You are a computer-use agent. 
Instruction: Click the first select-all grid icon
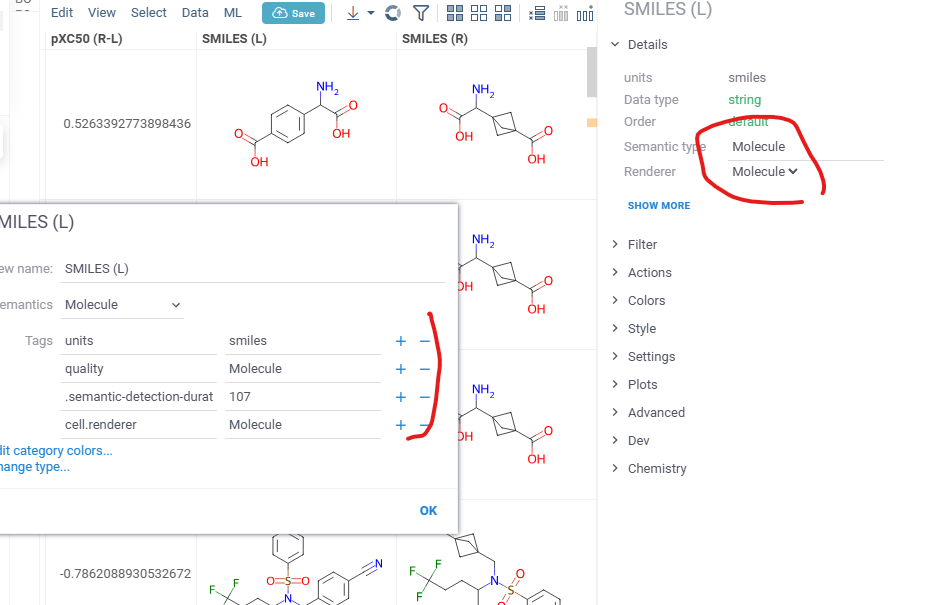pos(455,13)
